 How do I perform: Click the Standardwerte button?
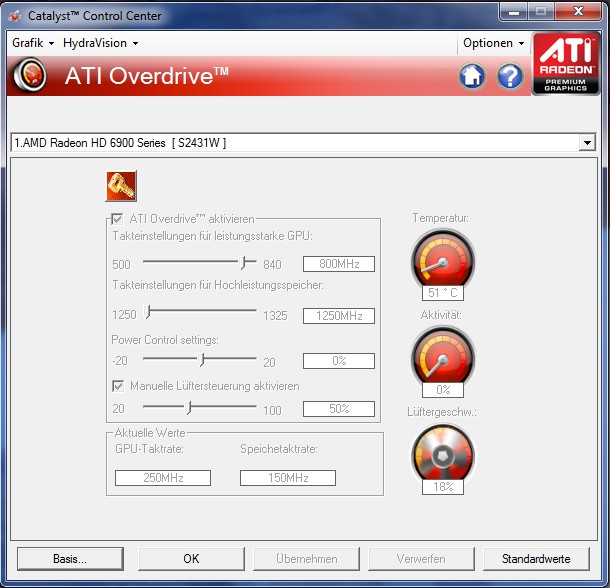pyautogui.click(x=536, y=559)
